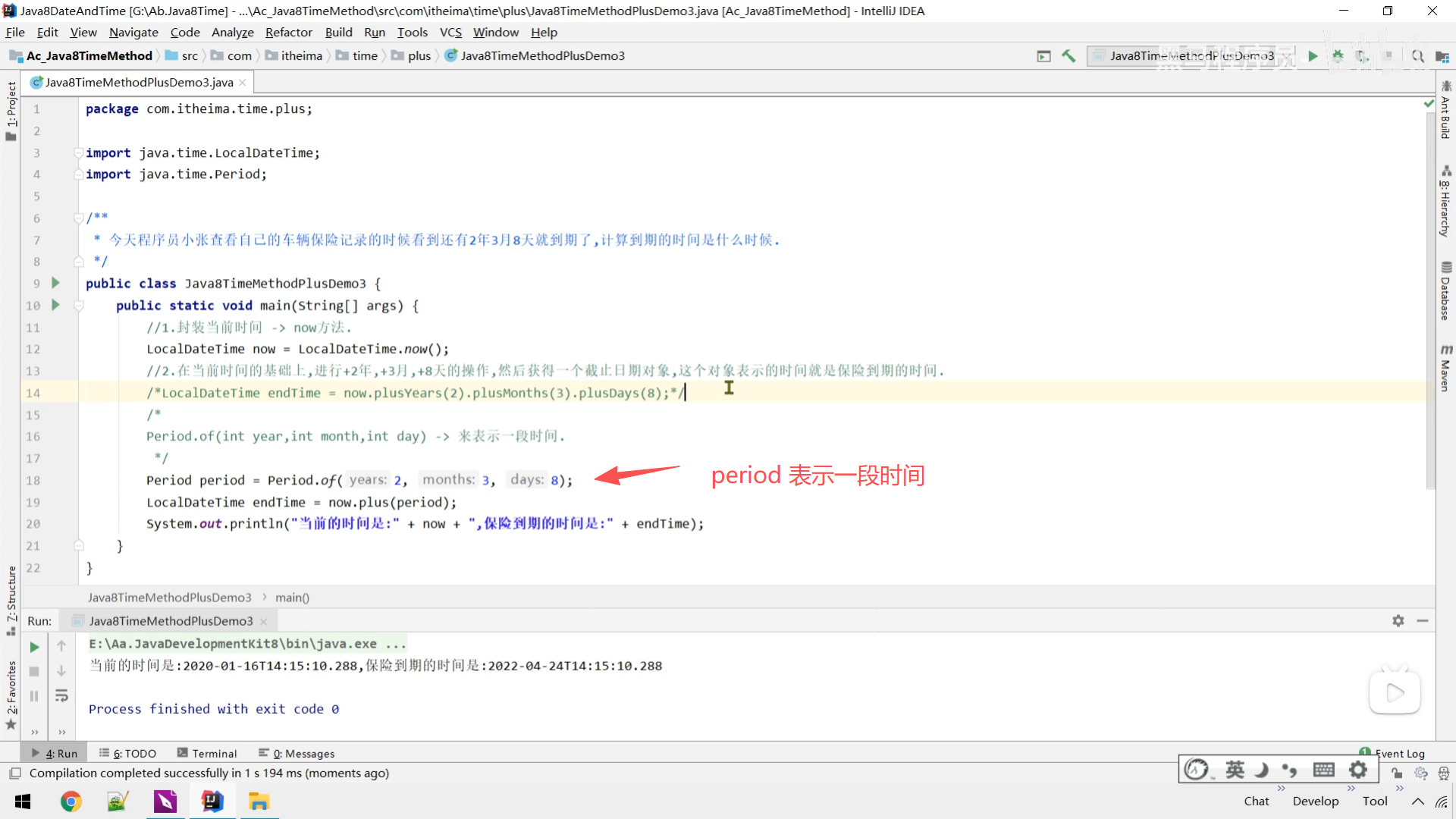Open Run panel settings gear
The height and width of the screenshot is (819, 1456).
point(1398,620)
